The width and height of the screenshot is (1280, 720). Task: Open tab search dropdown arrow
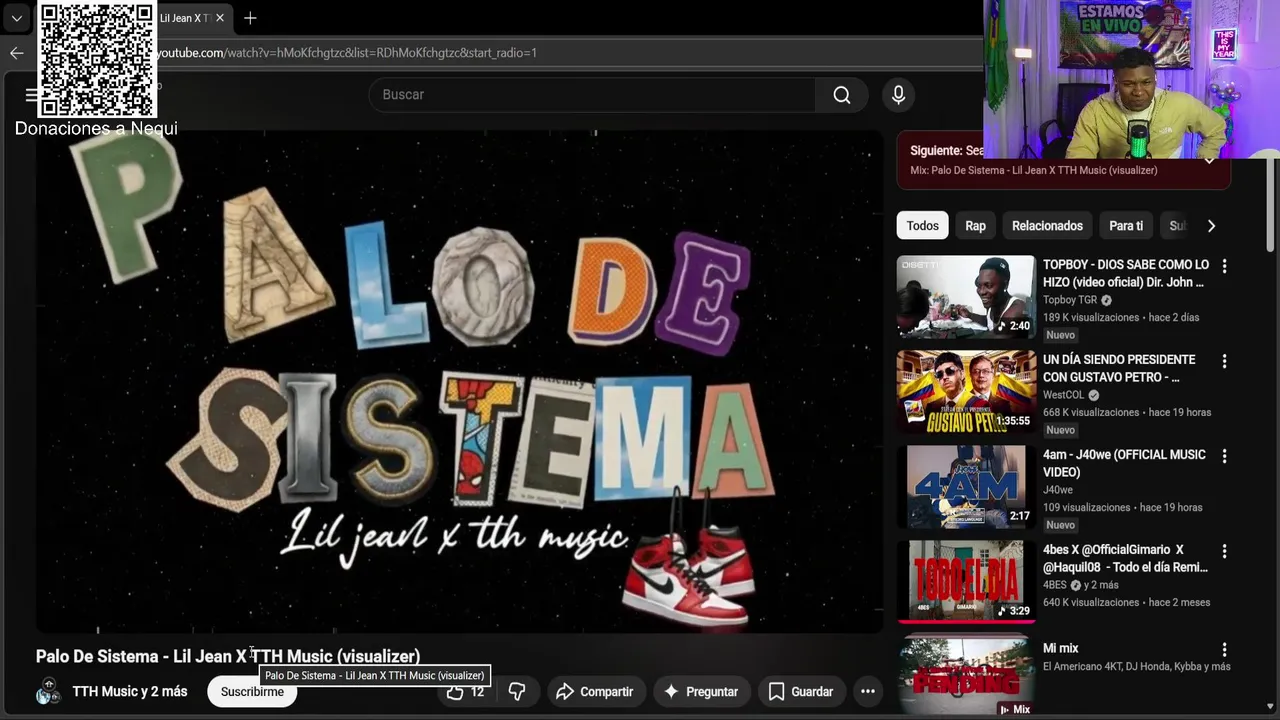tap(16, 18)
